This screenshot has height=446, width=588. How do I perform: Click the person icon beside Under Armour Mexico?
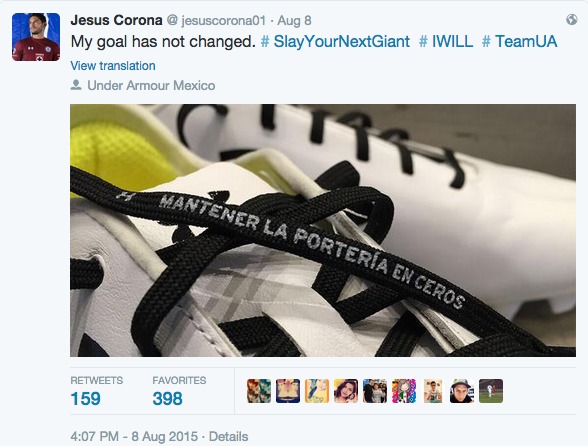pos(76,85)
